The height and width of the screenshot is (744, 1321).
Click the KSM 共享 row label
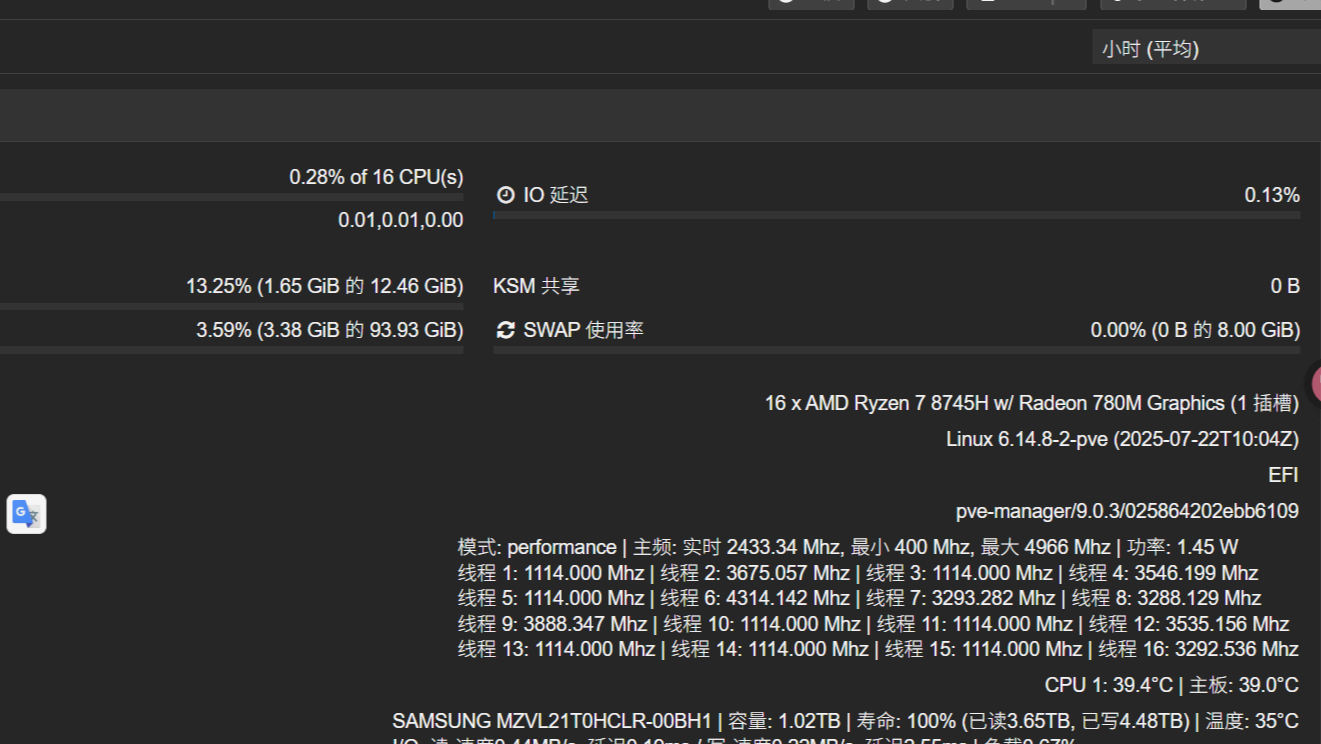(x=541, y=285)
